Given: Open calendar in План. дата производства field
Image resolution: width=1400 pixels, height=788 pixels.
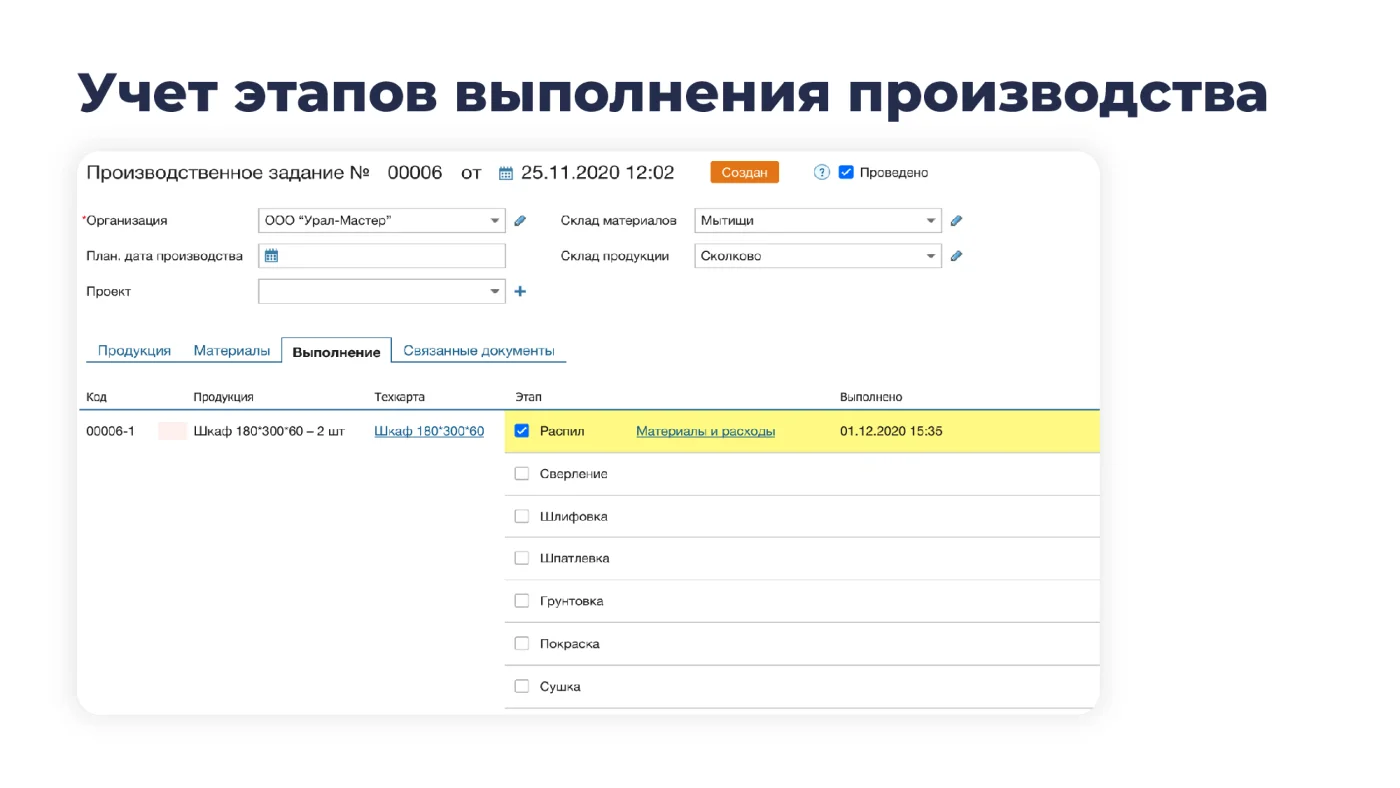Looking at the screenshot, I should pos(271,256).
